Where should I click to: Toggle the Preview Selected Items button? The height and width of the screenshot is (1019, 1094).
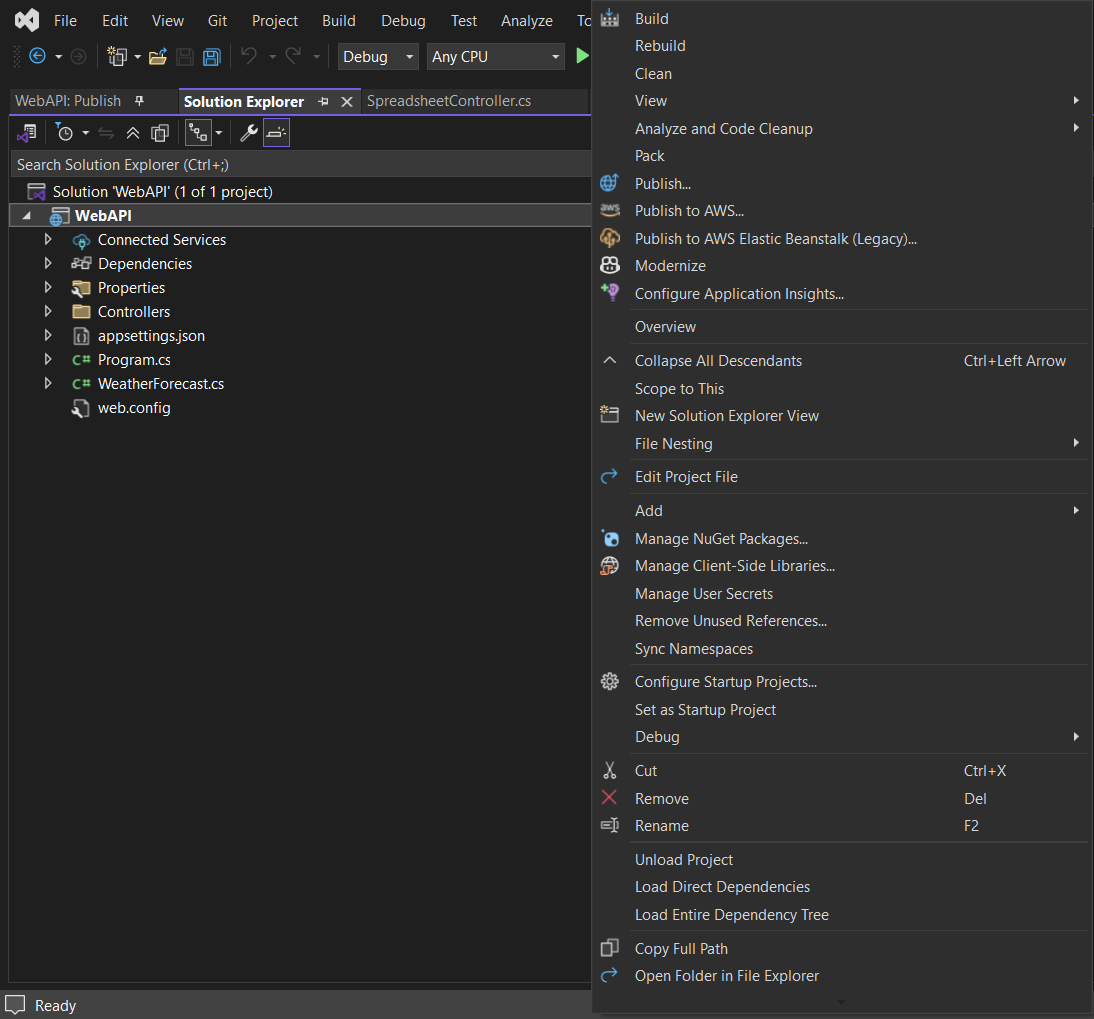(x=276, y=131)
